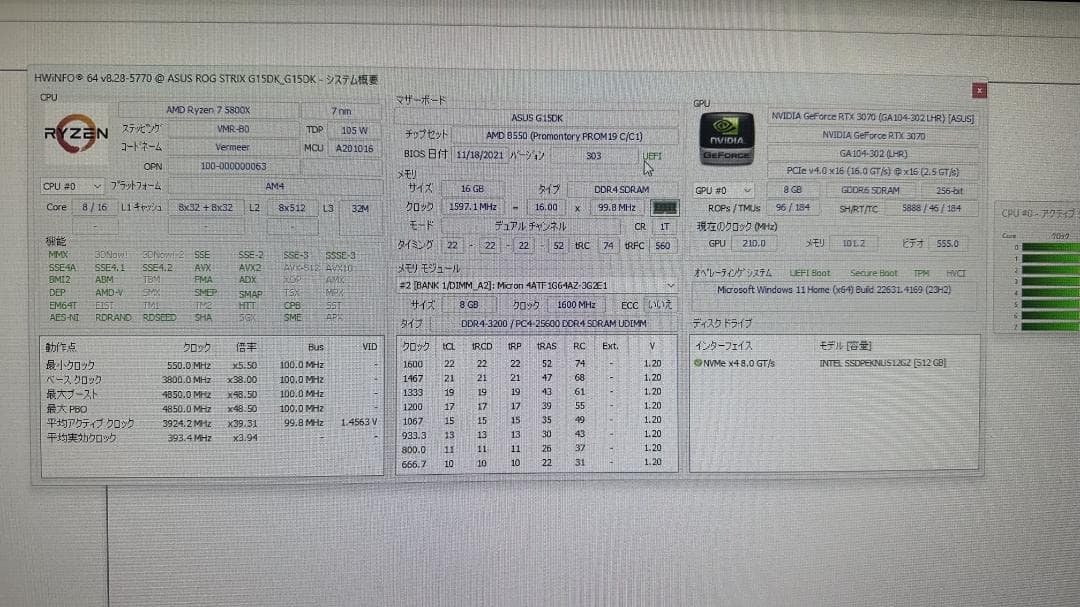The height and width of the screenshot is (607, 1080).
Task: Click the memory clock indicator icon beside 99.8 MHz
Action: point(665,208)
